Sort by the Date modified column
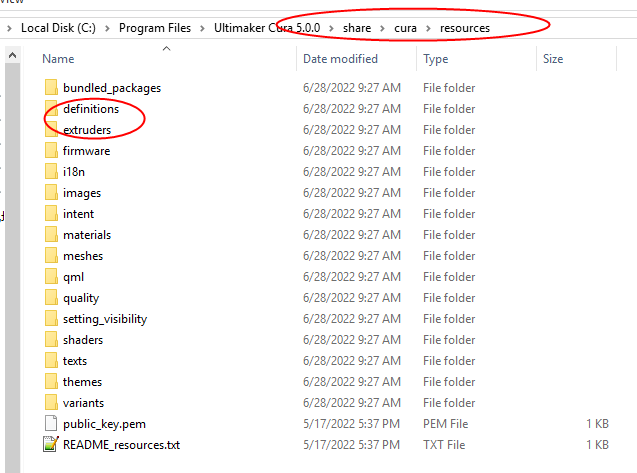Screen dimensions: 637x473 tap(341, 59)
